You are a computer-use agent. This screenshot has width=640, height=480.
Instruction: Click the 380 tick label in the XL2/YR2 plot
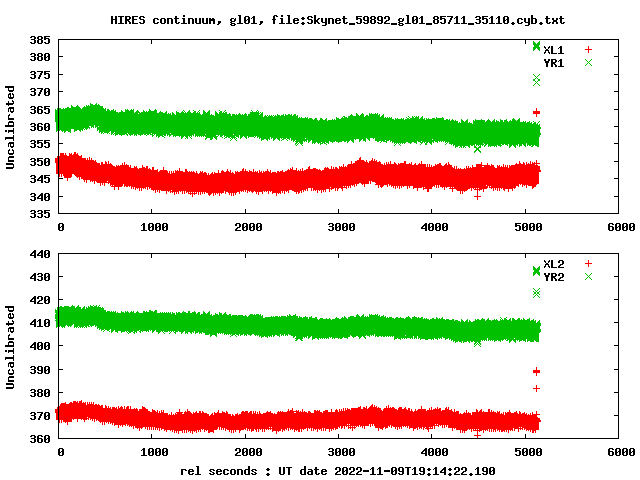pyautogui.click(x=40, y=393)
